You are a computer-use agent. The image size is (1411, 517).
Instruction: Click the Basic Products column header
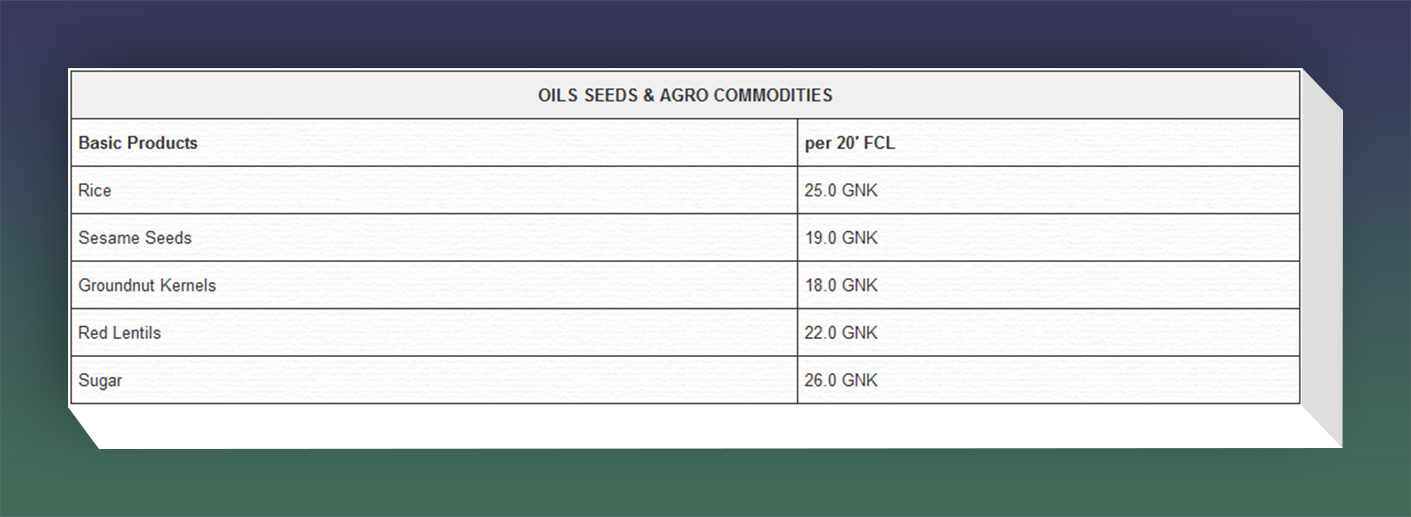tap(138, 143)
